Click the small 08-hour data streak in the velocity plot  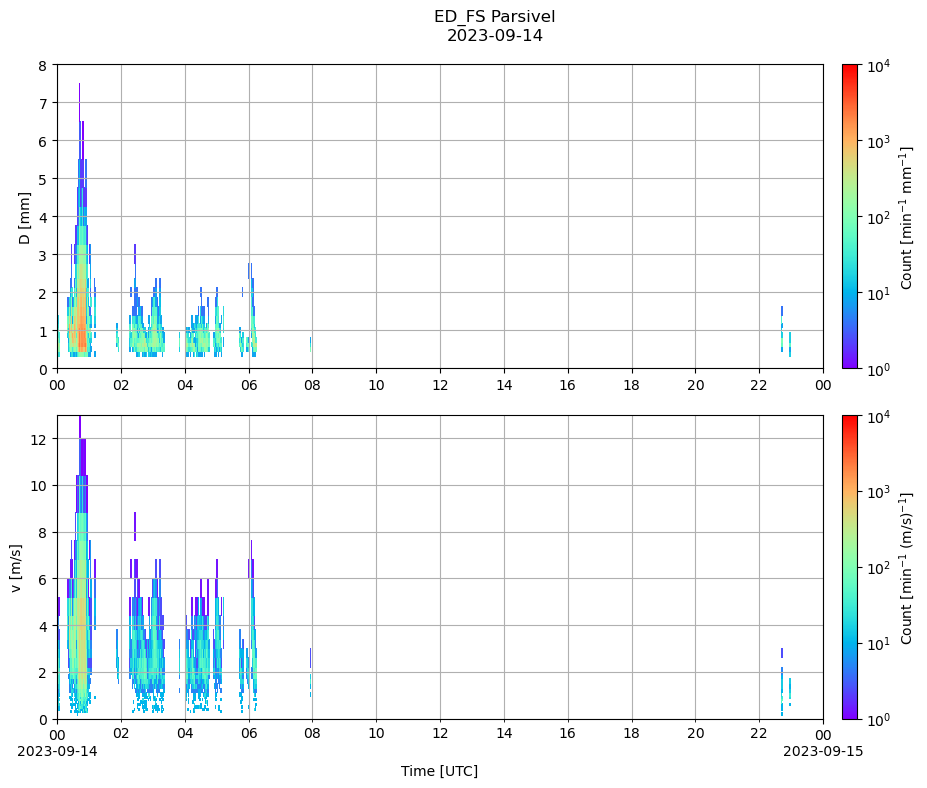(310, 672)
